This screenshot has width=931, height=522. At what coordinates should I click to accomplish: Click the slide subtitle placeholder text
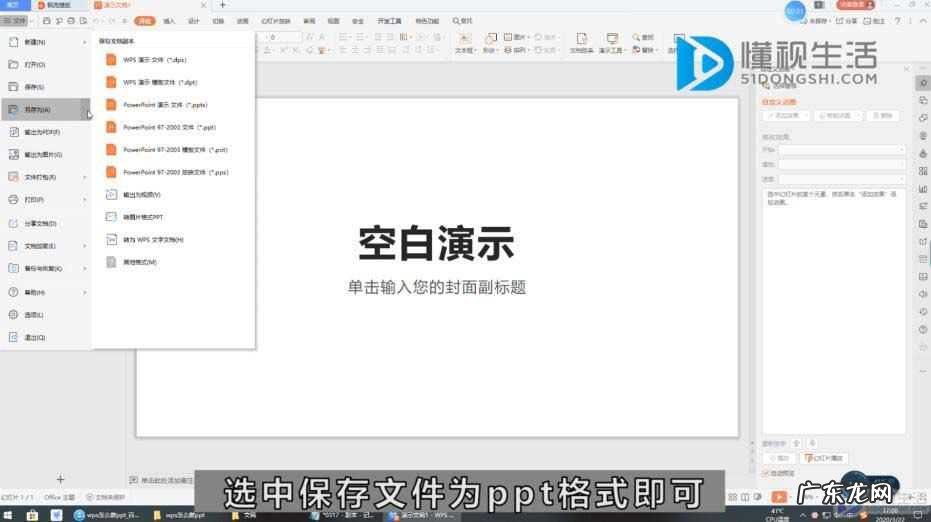436,287
